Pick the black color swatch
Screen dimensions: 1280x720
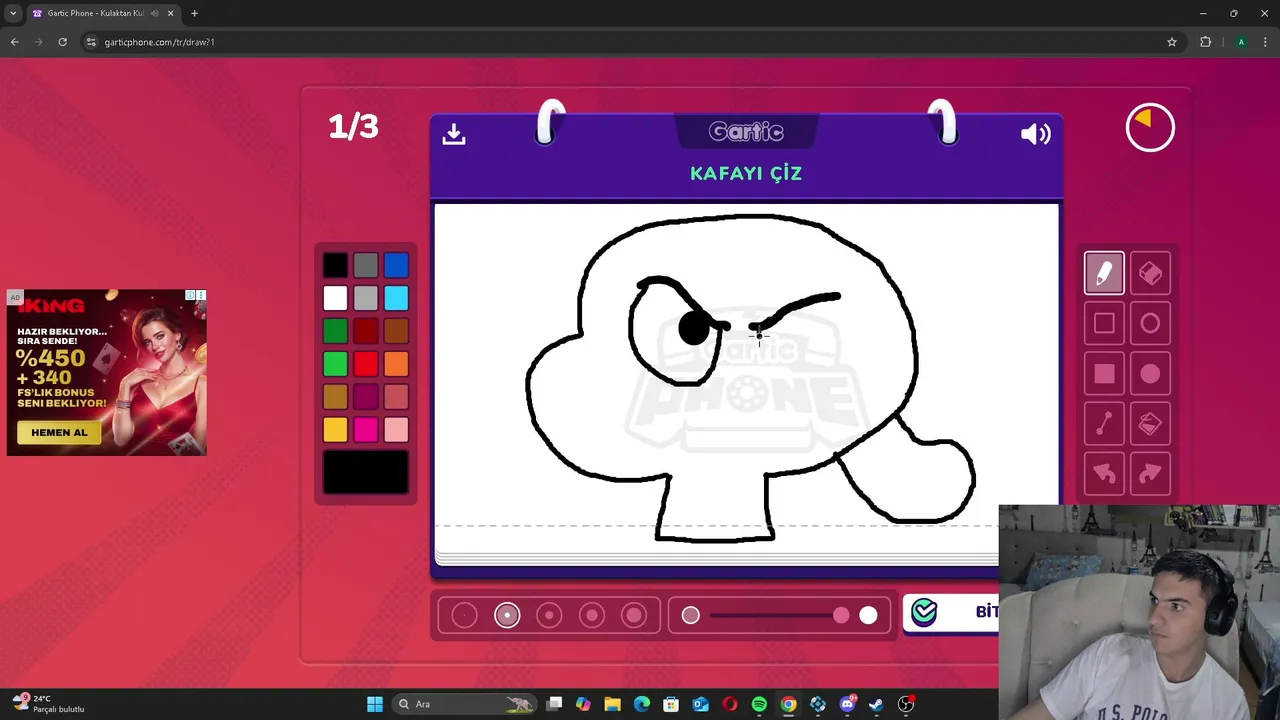(x=335, y=265)
